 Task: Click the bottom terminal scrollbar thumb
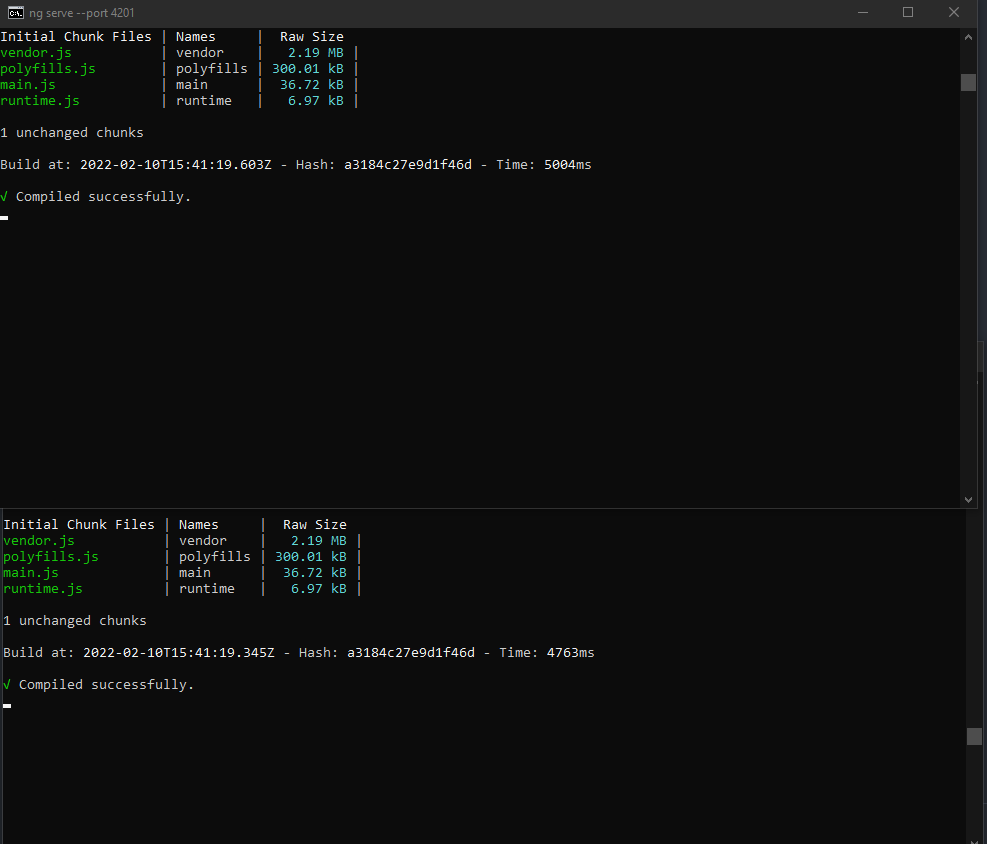[974, 736]
